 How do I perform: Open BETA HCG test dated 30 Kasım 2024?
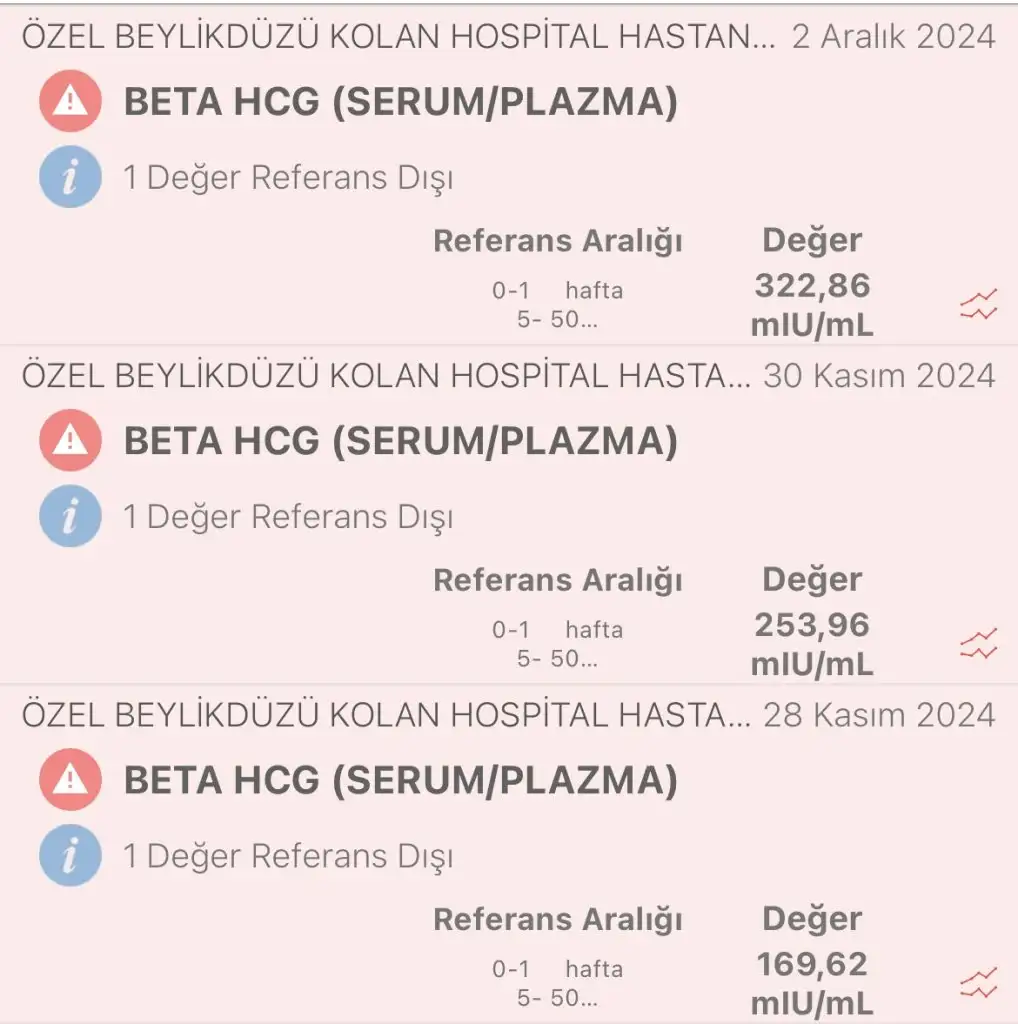click(x=400, y=441)
